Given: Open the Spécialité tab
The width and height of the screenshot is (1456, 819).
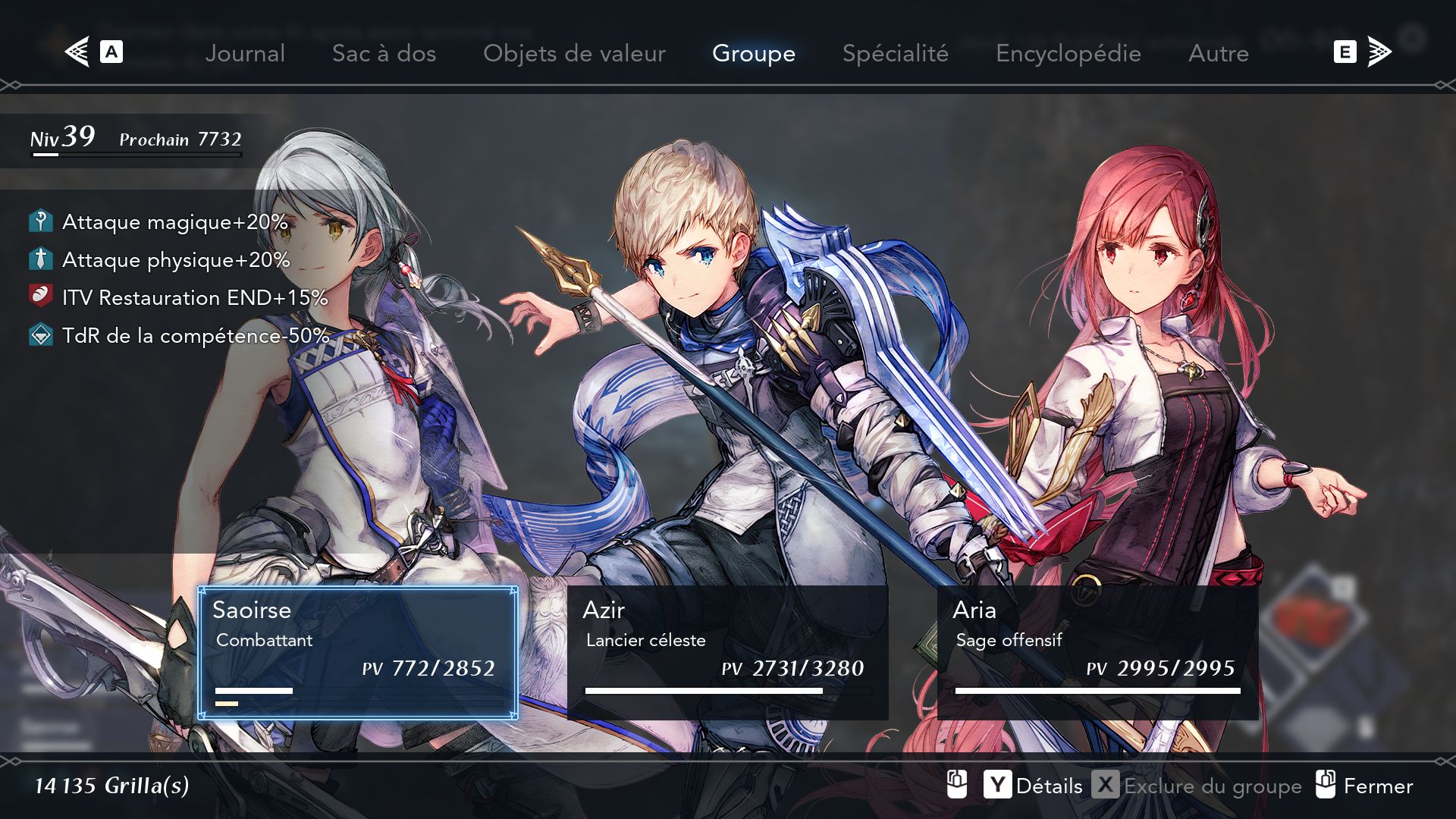Looking at the screenshot, I should pos(896,53).
